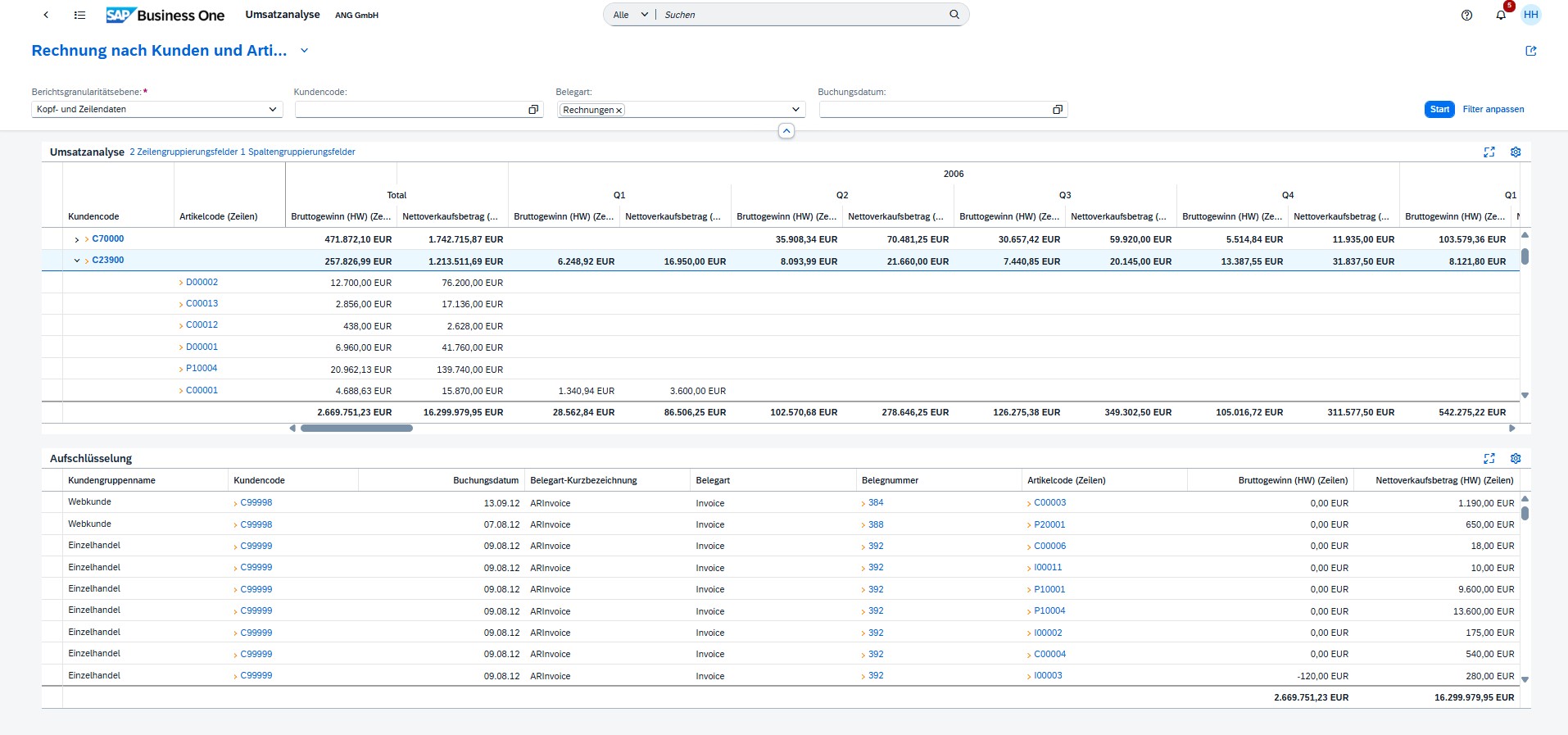Open customer C99998 in 13.09.12 row

[x=256, y=502]
